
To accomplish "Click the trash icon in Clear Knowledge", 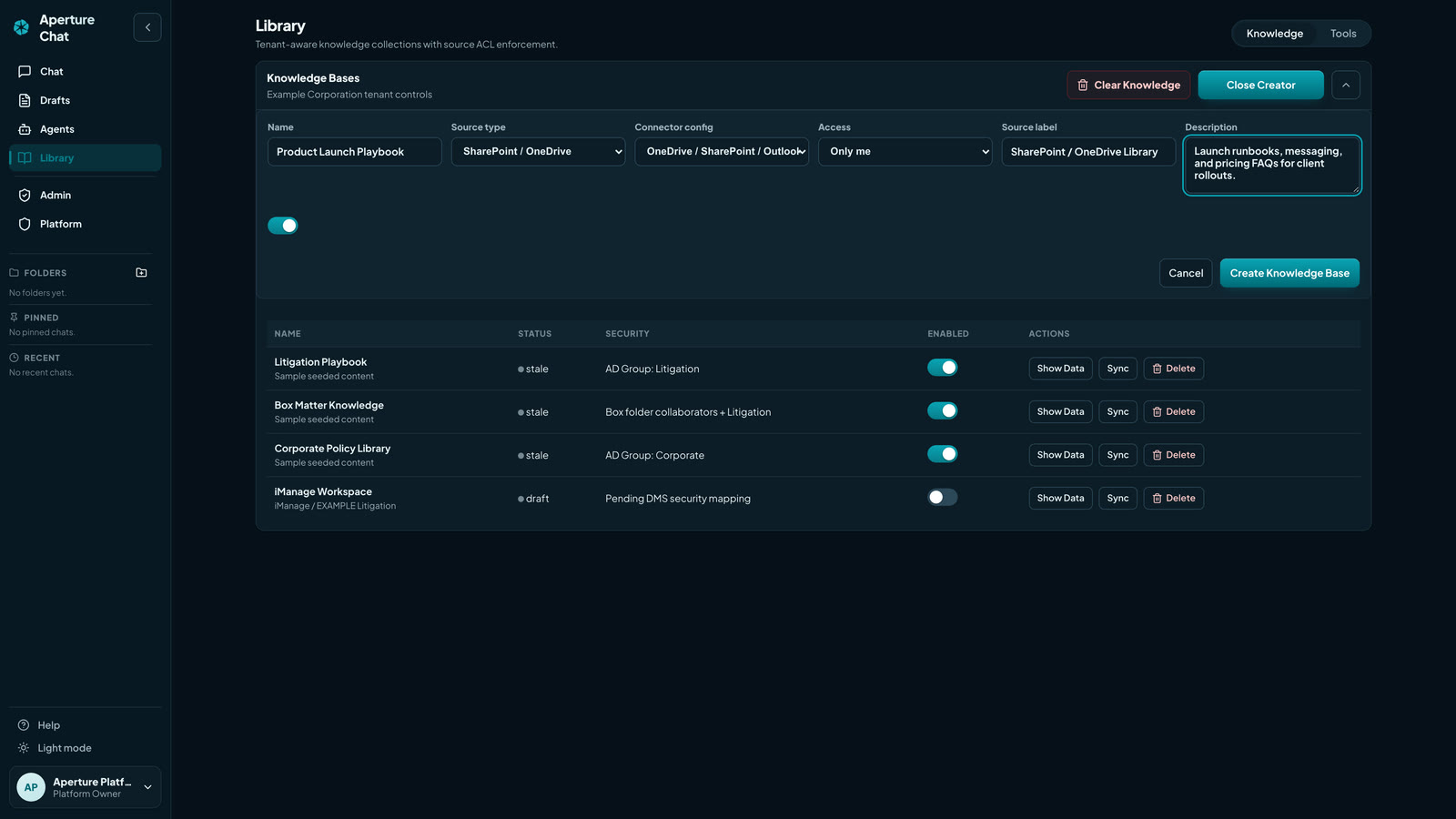I will [1083, 85].
